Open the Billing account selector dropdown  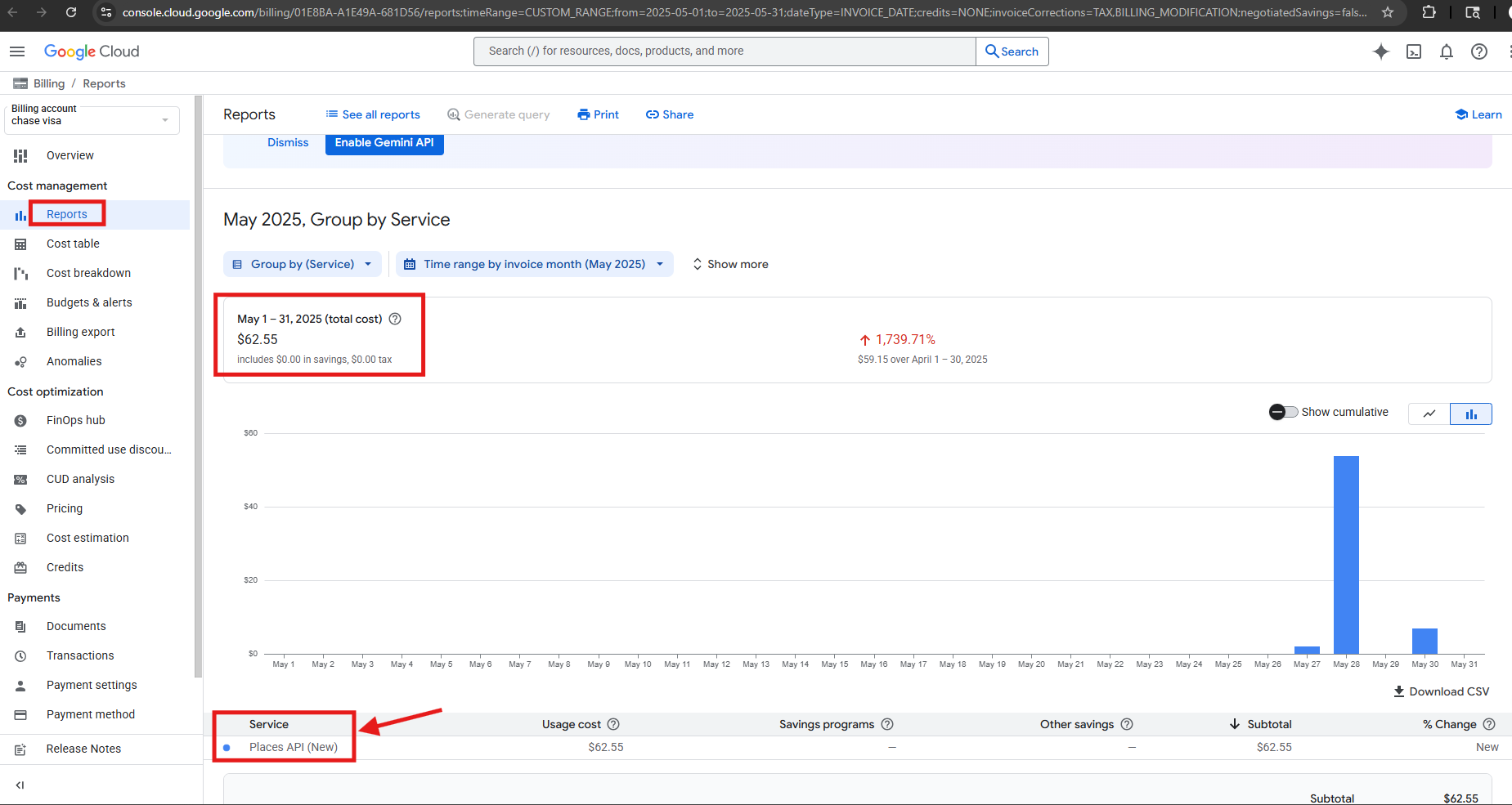(x=92, y=119)
